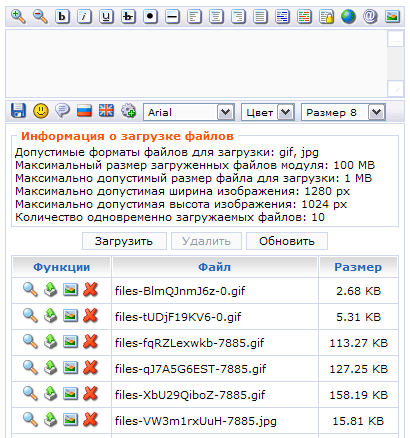Sort by the Размер column header
The width and height of the screenshot is (410, 438).
(x=358, y=267)
